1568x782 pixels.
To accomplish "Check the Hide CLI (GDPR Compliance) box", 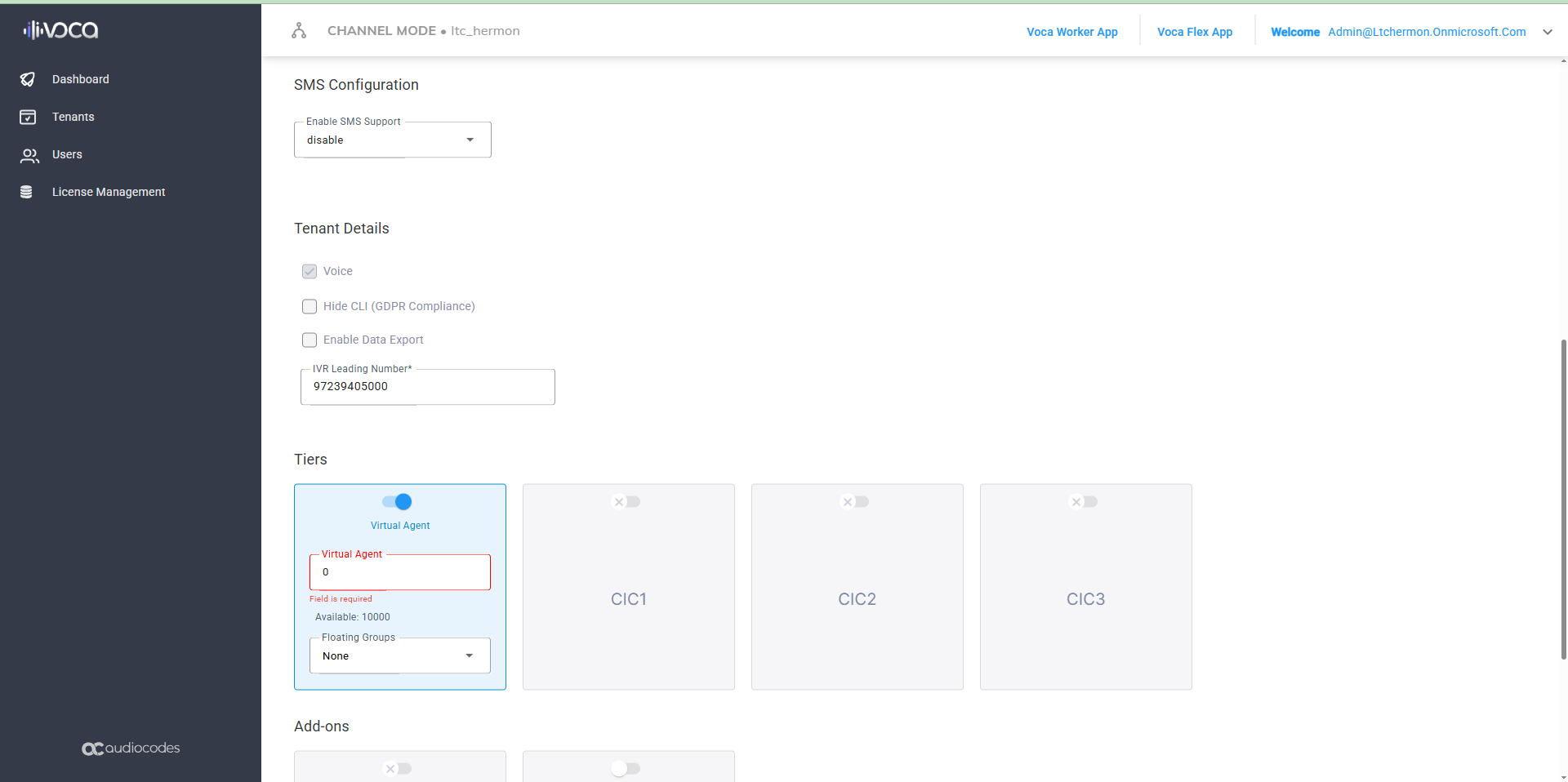I will click(x=310, y=306).
